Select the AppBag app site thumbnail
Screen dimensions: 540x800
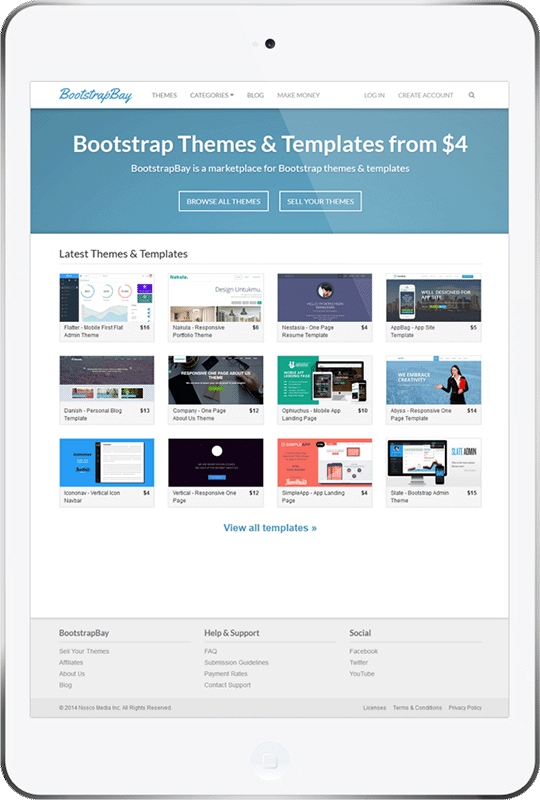pyautogui.click(x=433, y=297)
